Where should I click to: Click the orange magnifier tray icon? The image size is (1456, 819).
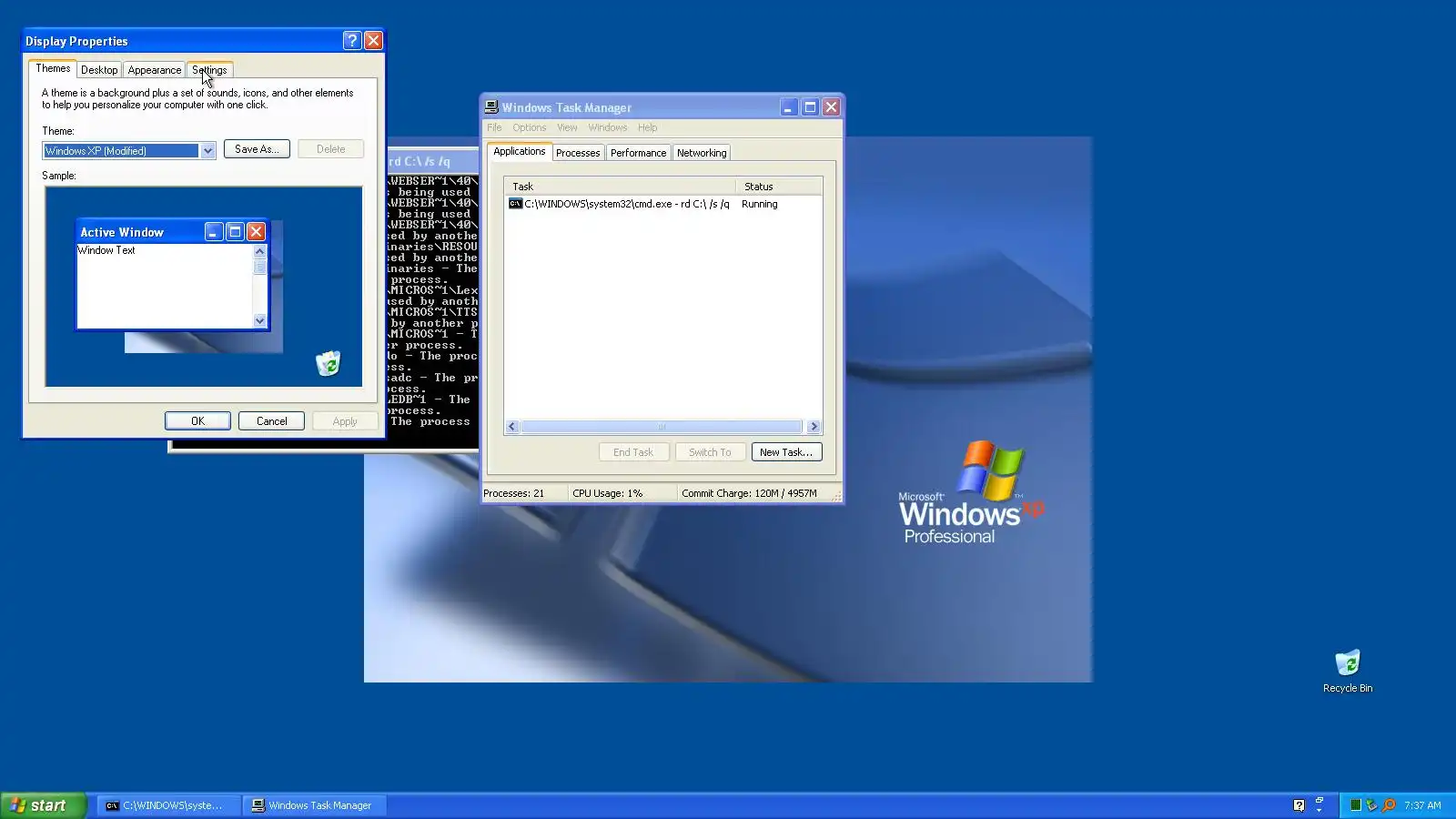pos(1389,805)
